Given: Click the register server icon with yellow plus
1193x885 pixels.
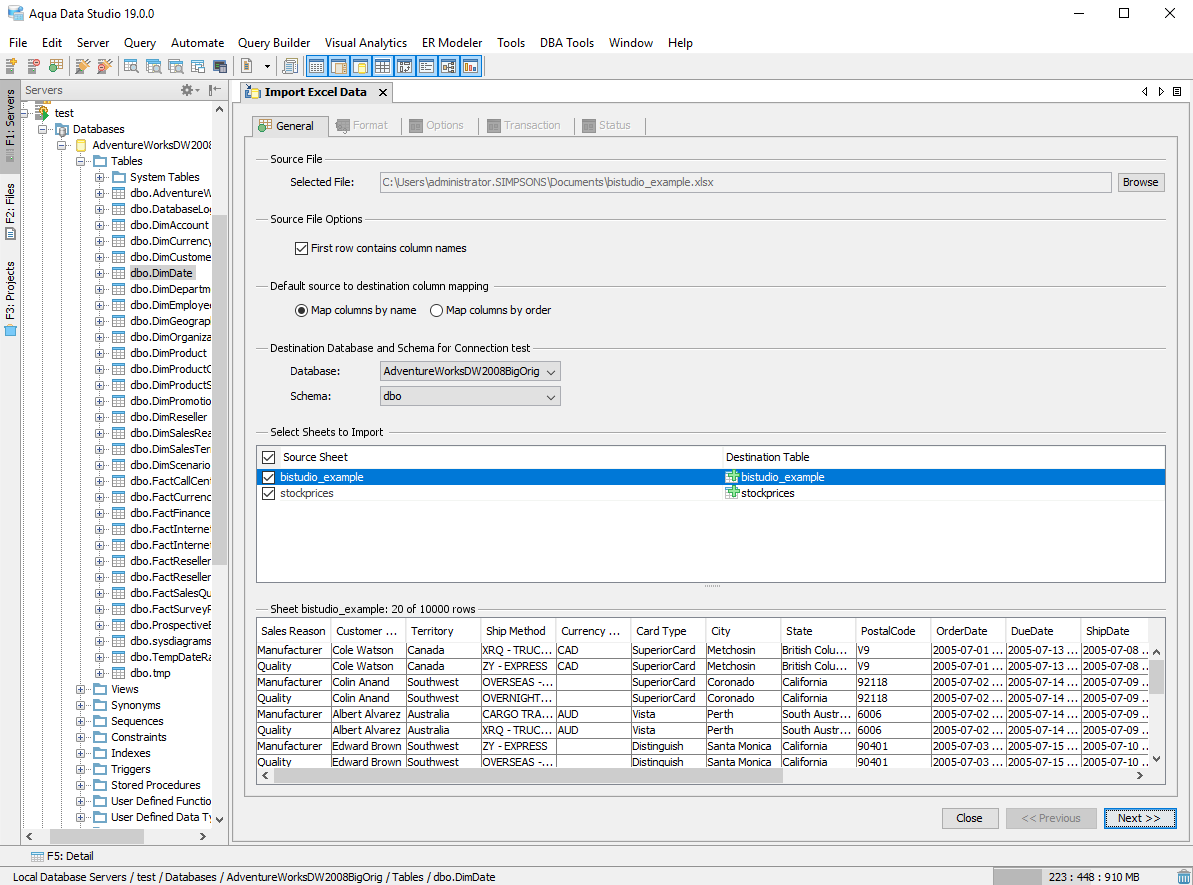Looking at the screenshot, I should 11,66.
